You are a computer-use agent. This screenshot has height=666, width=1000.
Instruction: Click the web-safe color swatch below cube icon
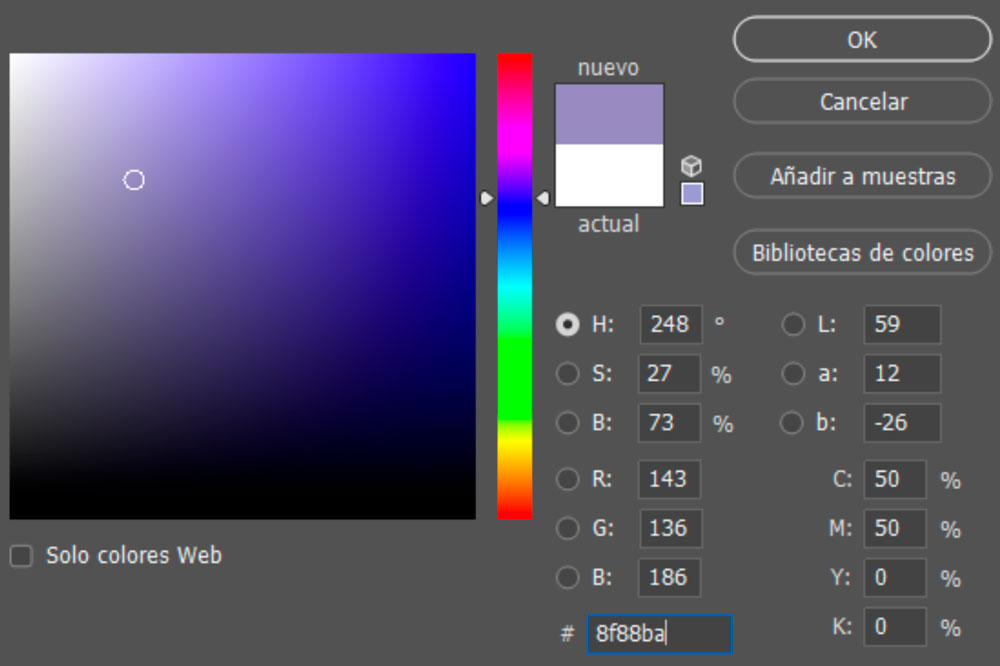click(692, 193)
